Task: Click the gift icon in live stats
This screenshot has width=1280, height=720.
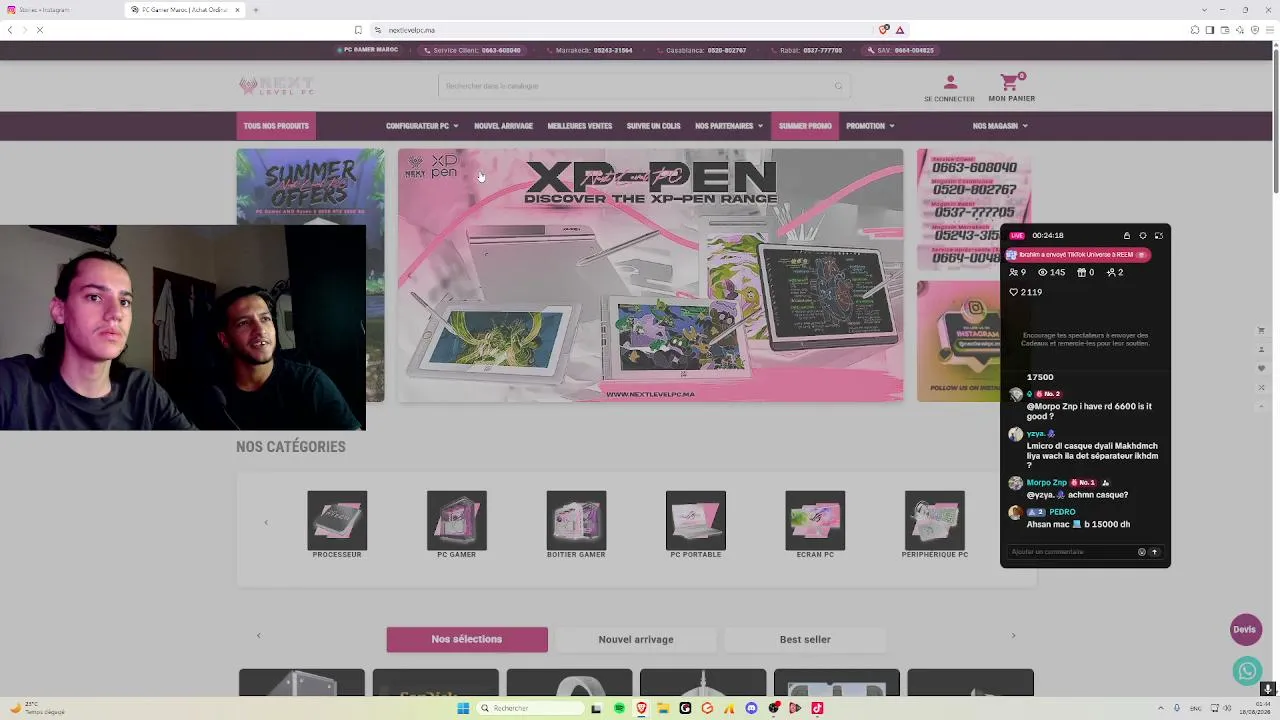Action: point(1081,272)
